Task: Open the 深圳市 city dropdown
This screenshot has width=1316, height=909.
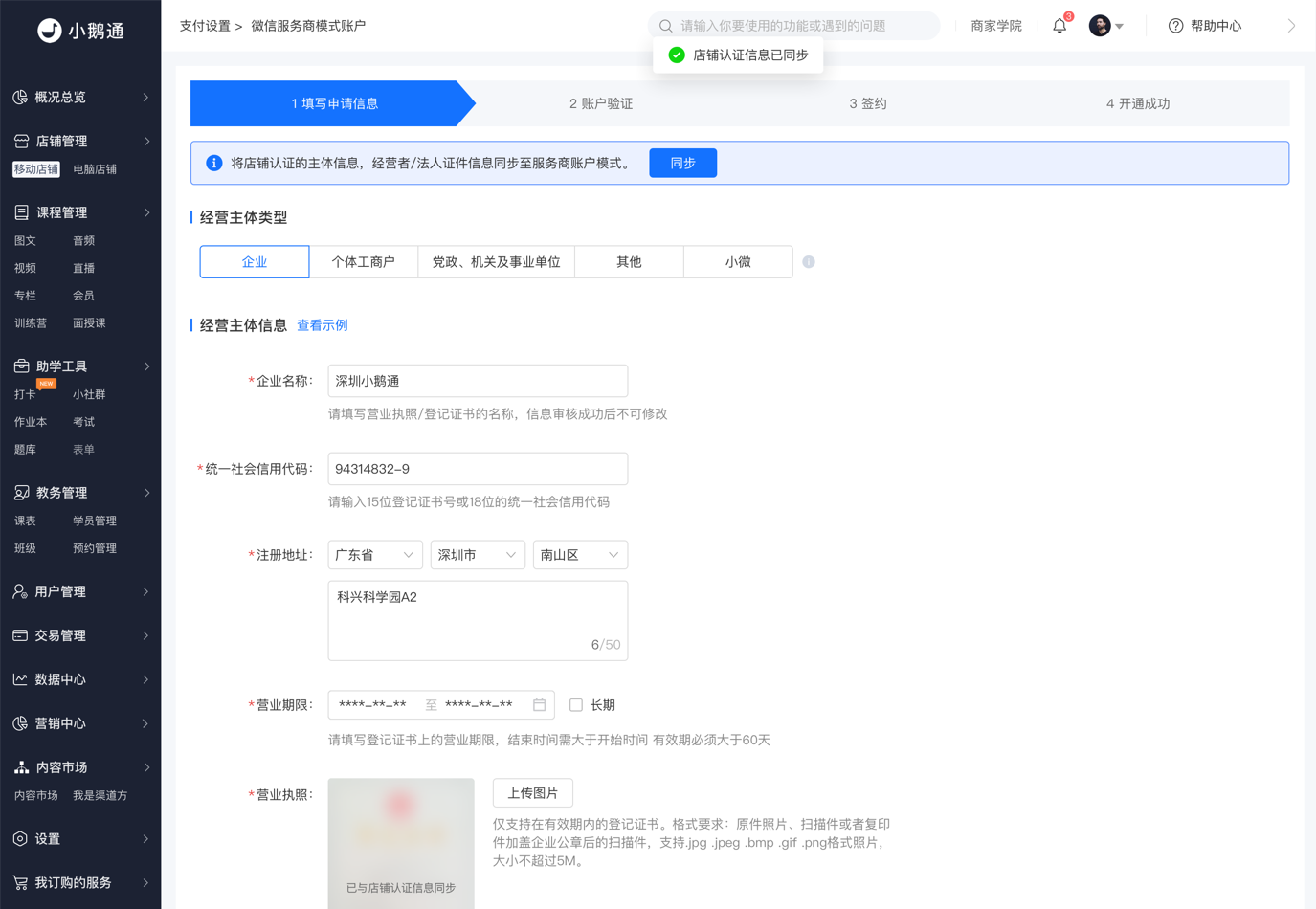Action: point(478,555)
